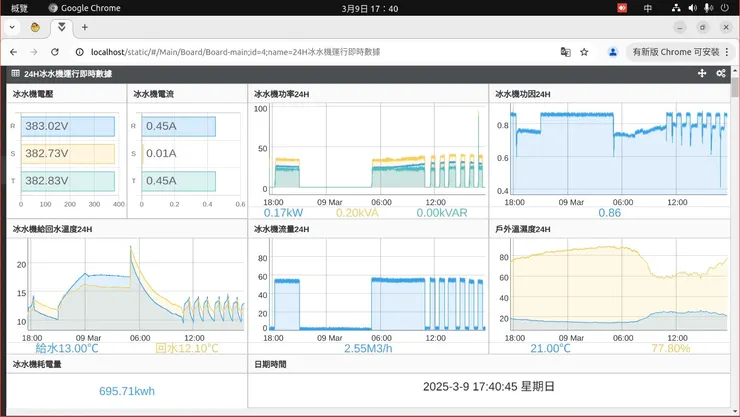Open a new browser tab
This screenshot has width=740, height=417.
point(84,27)
